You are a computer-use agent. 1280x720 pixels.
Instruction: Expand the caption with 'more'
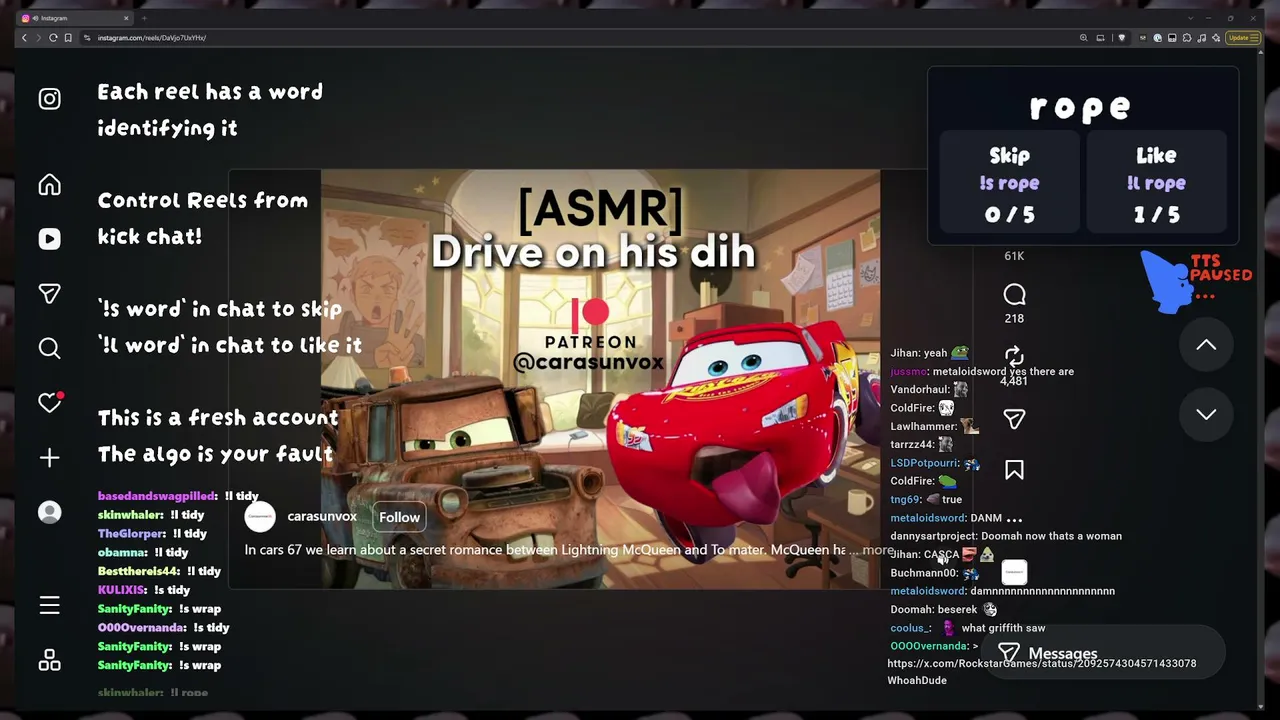877,550
